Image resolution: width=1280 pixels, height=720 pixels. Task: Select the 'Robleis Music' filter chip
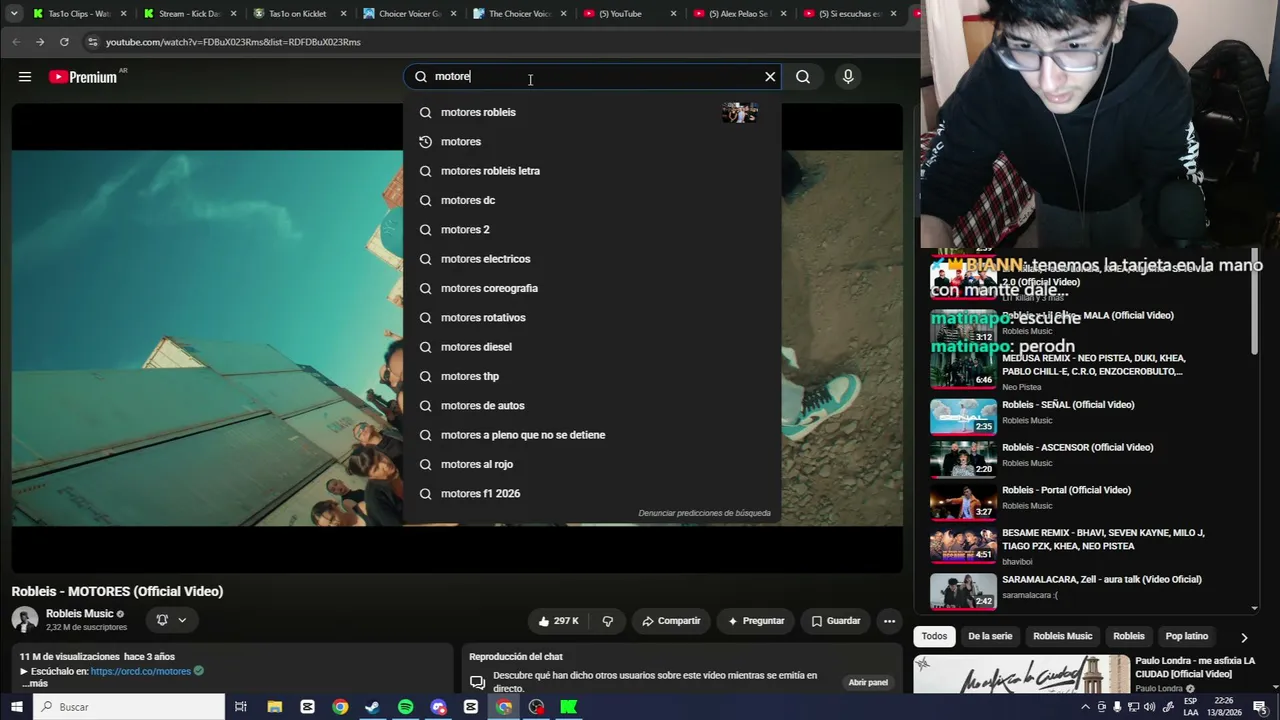point(1062,636)
